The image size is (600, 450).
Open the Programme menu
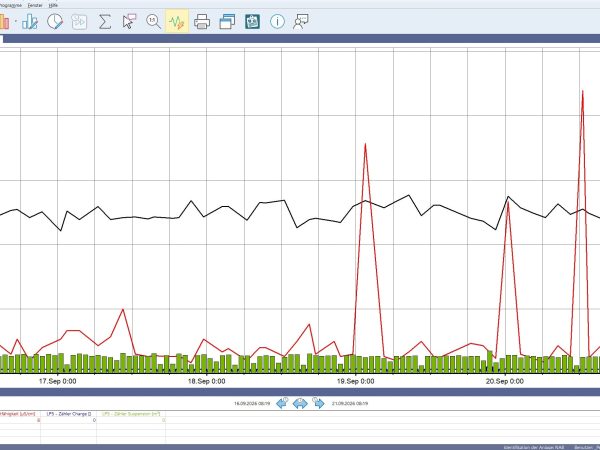click(11, 5)
